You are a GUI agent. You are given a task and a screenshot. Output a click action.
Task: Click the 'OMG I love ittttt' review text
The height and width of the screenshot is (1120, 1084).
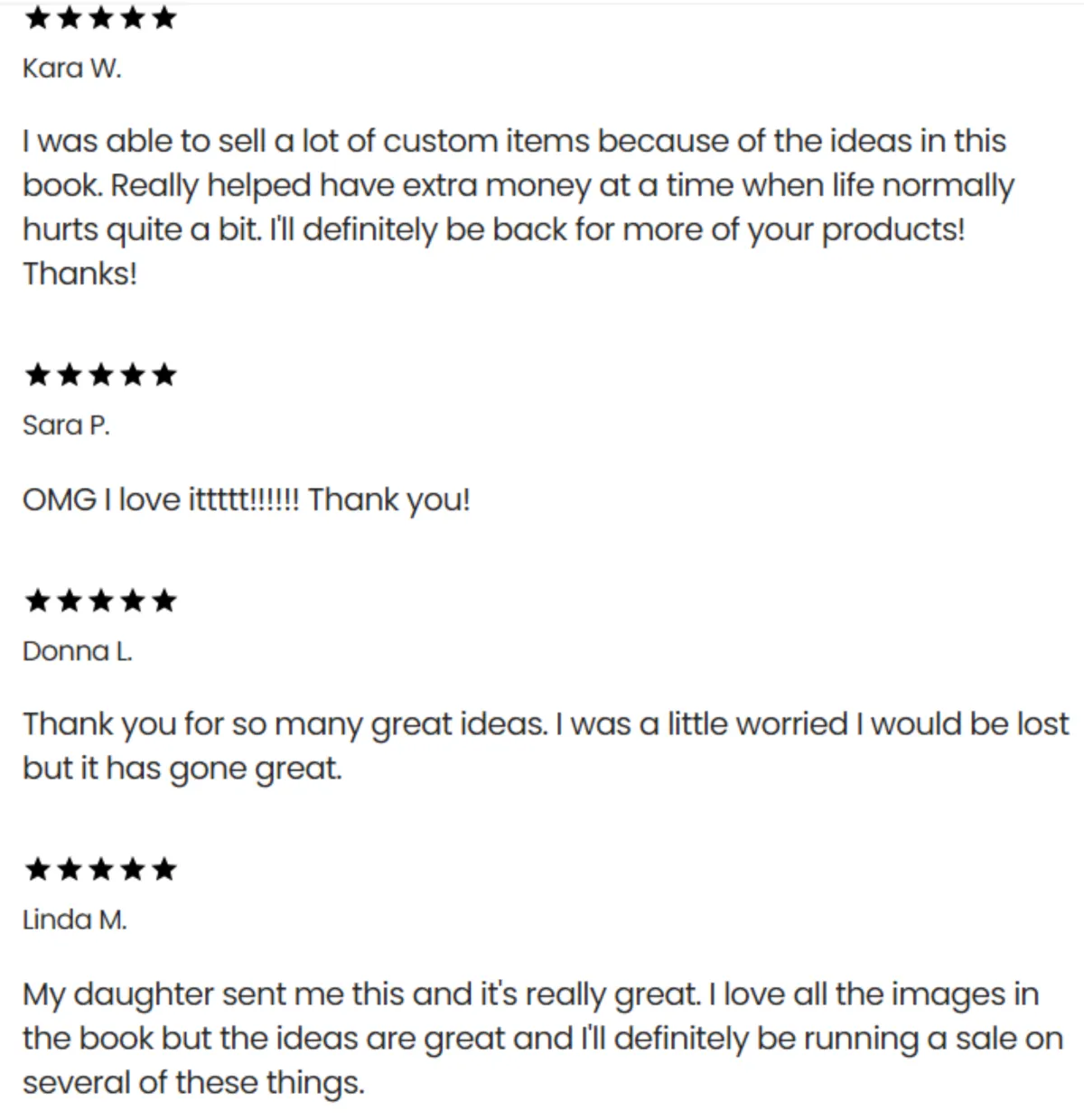(x=246, y=499)
